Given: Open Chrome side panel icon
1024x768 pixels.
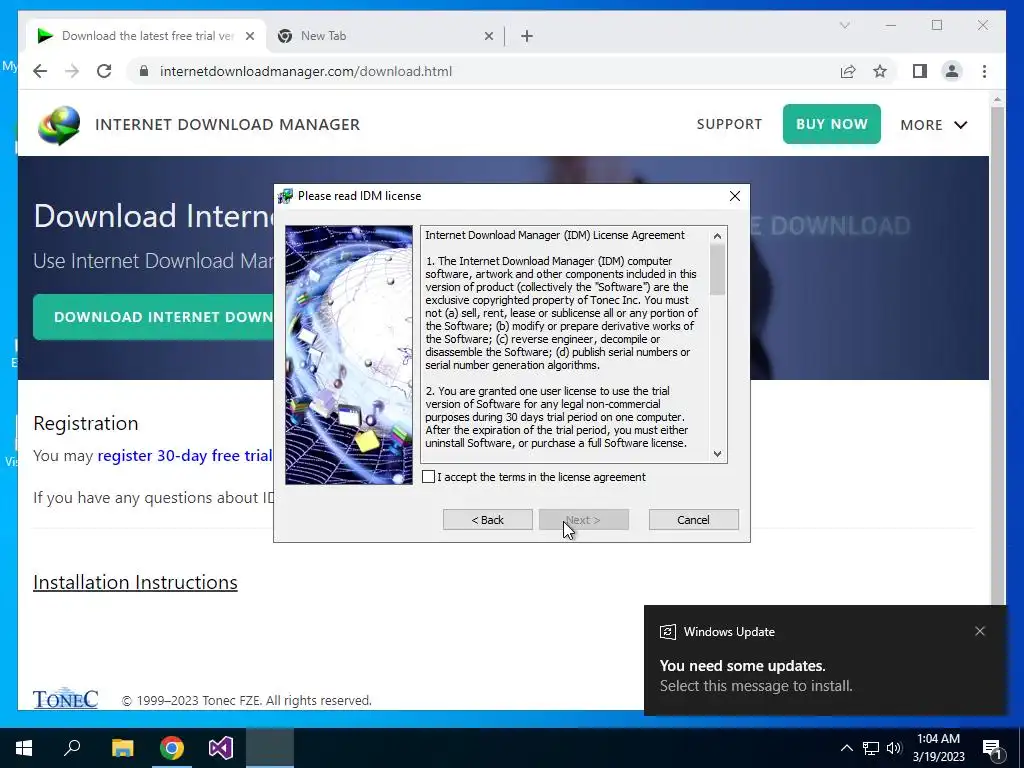Looking at the screenshot, I should point(920,71).
